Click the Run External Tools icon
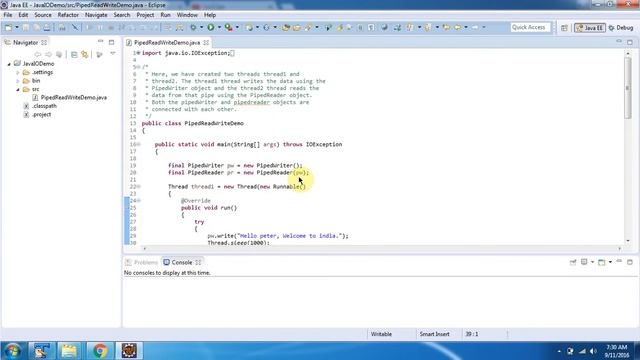This screenshot has width=640, height=360. 229,27
